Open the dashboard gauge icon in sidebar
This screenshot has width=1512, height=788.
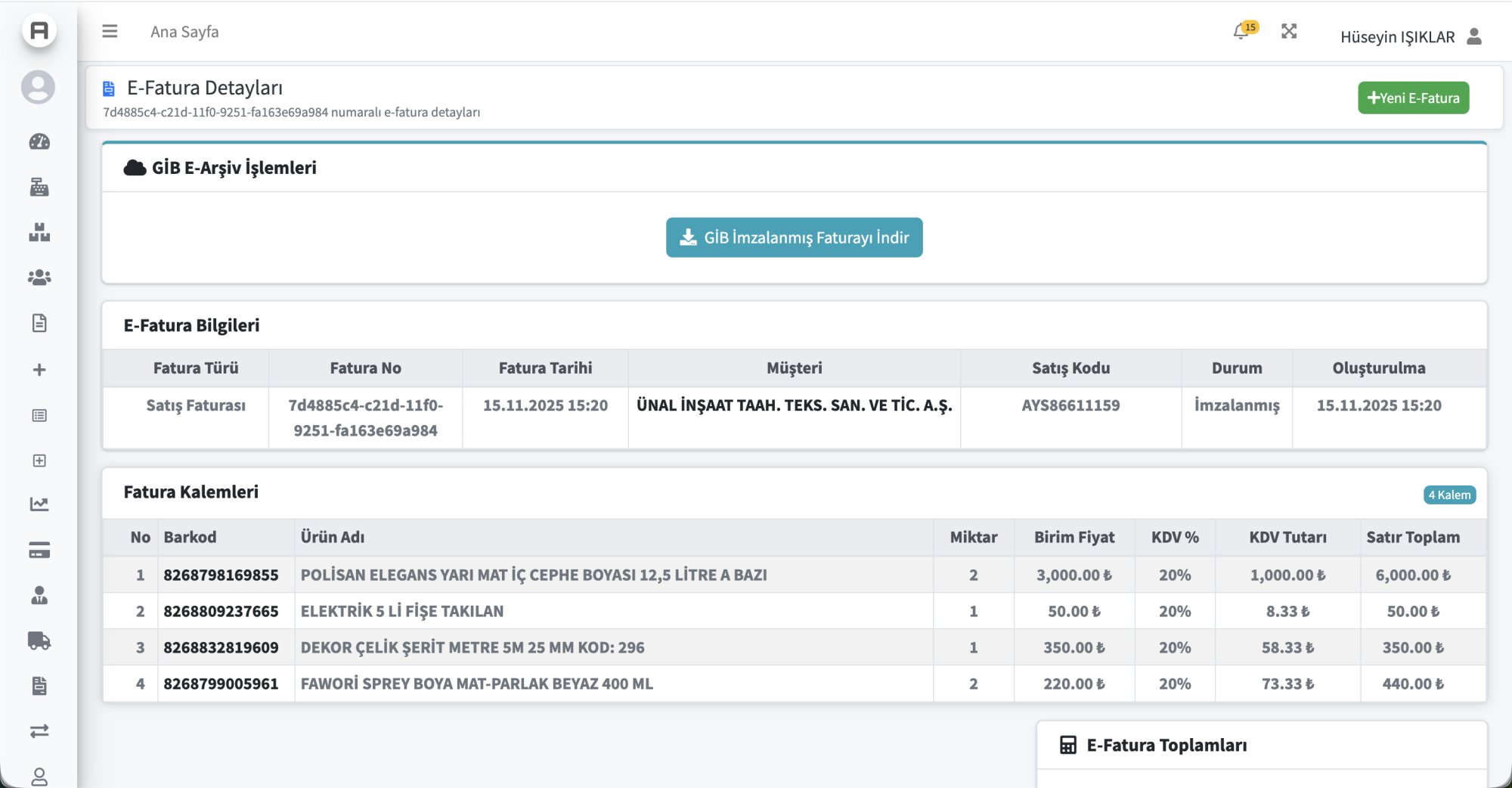point(39,142)
